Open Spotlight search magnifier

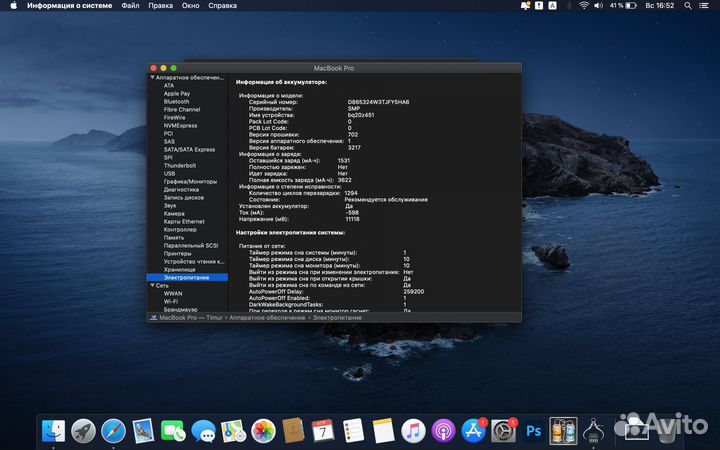(x=688, y=6)
